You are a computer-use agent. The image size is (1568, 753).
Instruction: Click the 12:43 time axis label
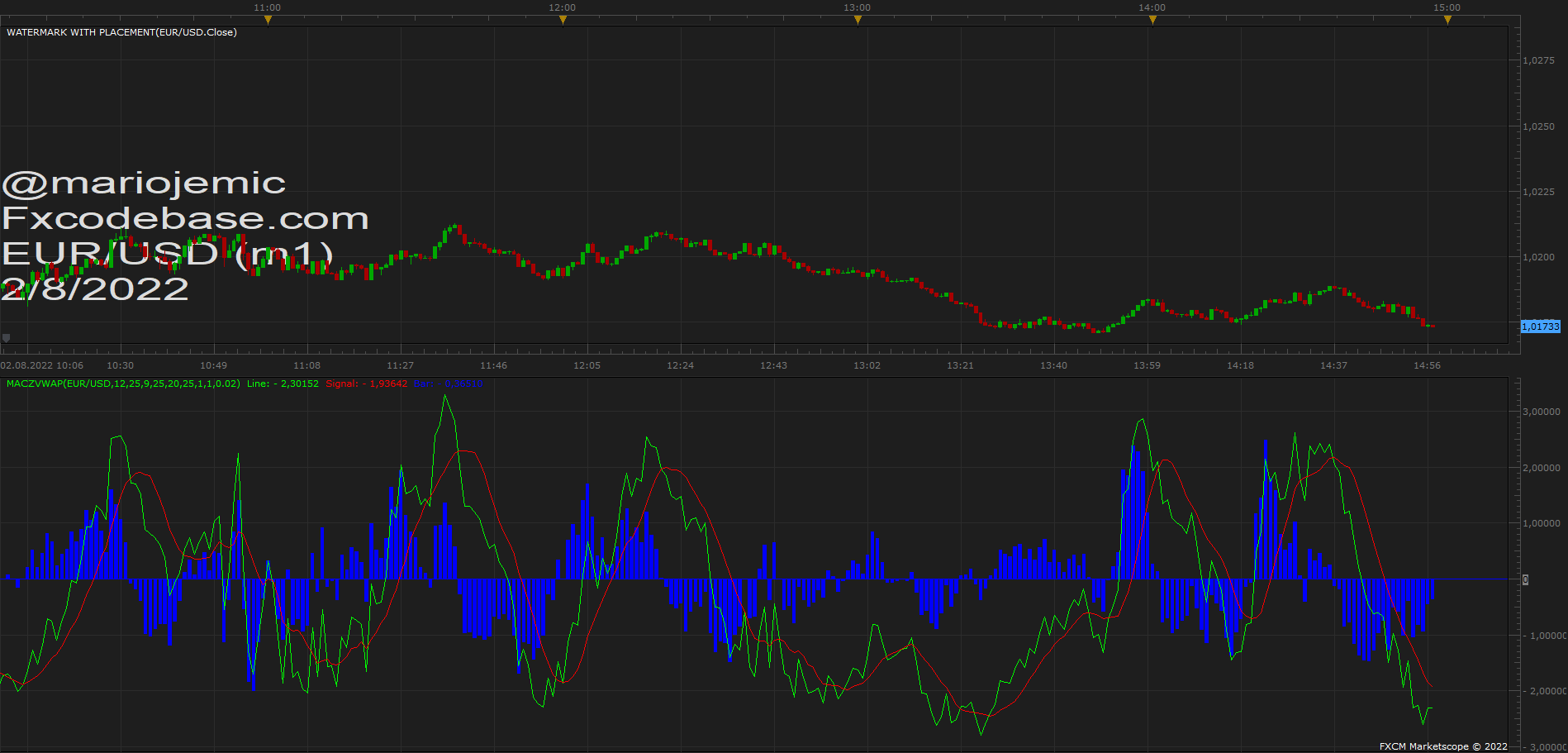pyautogui.click(x=774, y=365)
